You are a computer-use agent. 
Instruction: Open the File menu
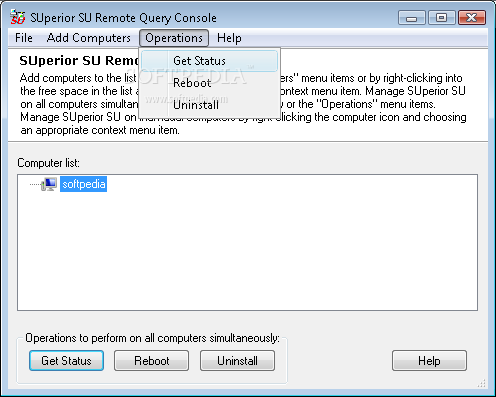[24, 38]
